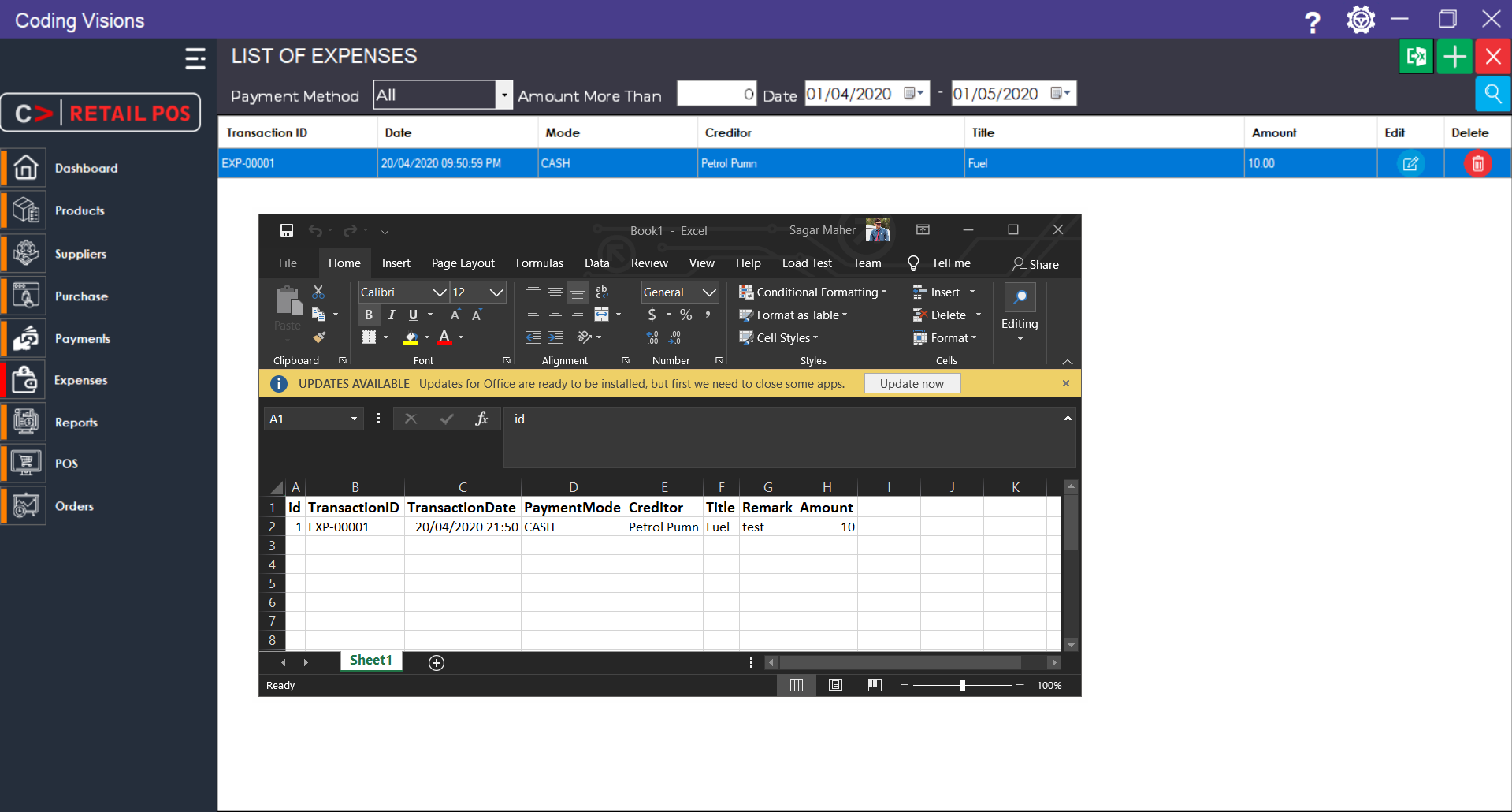Click the Insert Function fx icon
1512x812 pixels.
coord(481,419)
